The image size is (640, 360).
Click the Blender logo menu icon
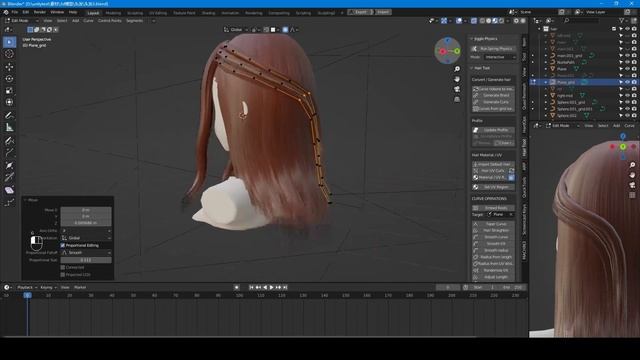pos(6,12)
